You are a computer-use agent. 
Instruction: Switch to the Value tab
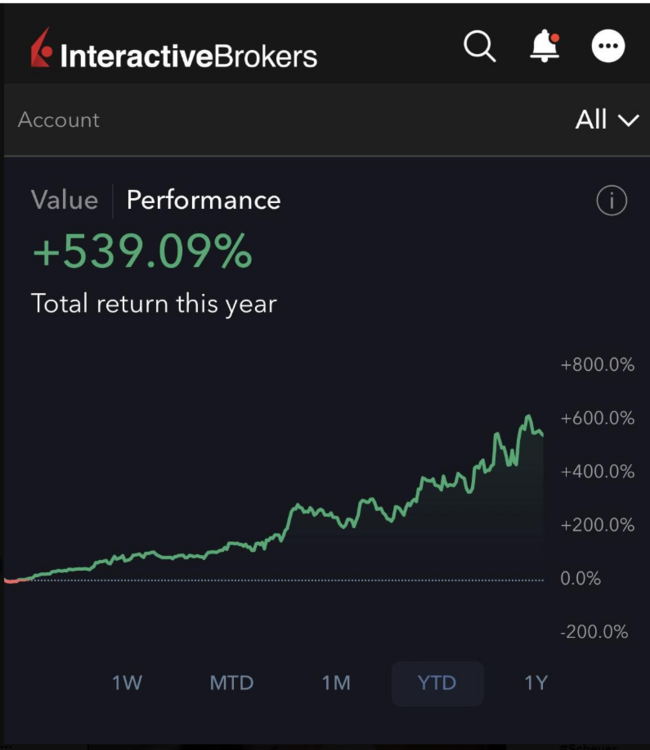point(65,200)
